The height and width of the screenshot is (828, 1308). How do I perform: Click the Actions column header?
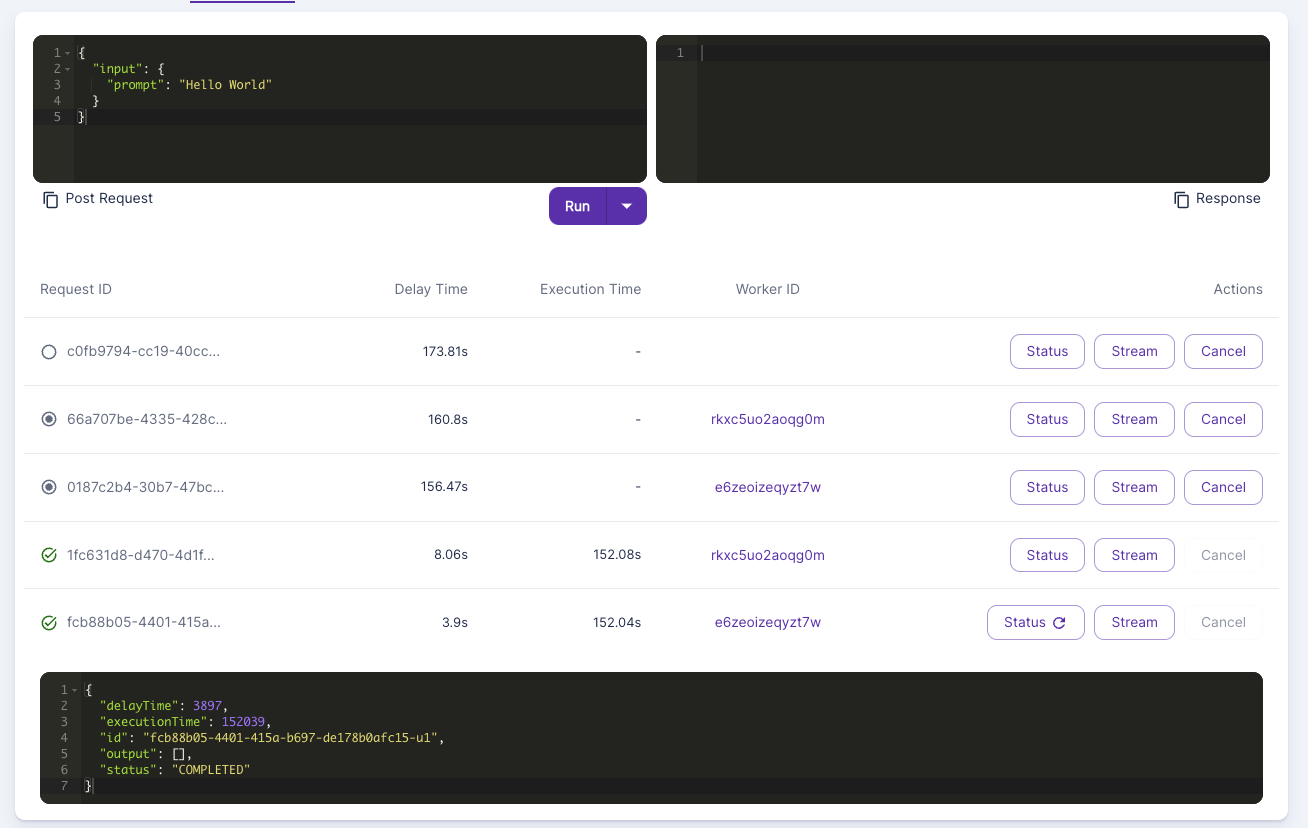(1238, 290)
